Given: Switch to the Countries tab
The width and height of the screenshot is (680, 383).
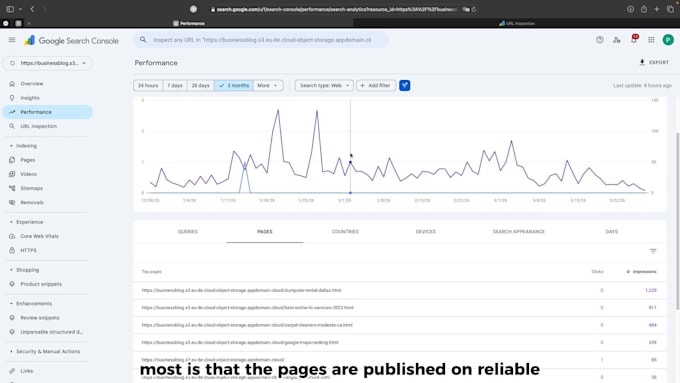Looking at the screenshot, I should coord(345,232).
